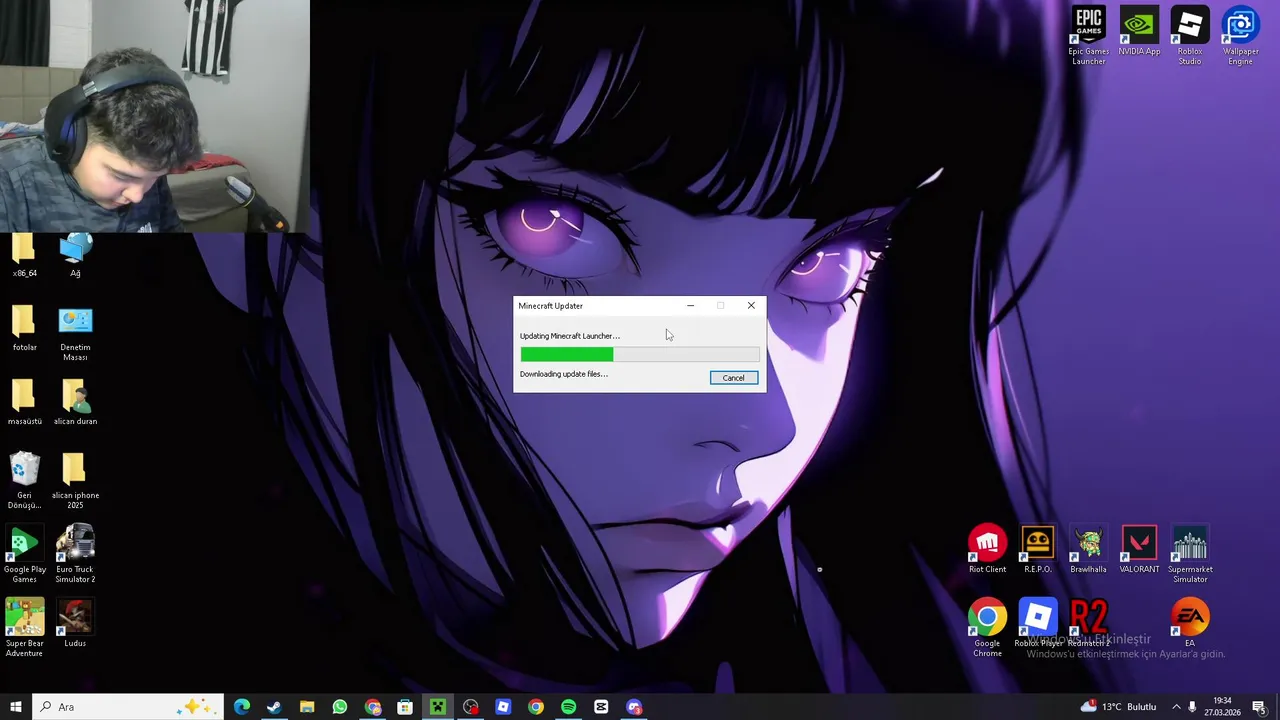
Task: Select the alican duran user folder
Action: (75, 401)
